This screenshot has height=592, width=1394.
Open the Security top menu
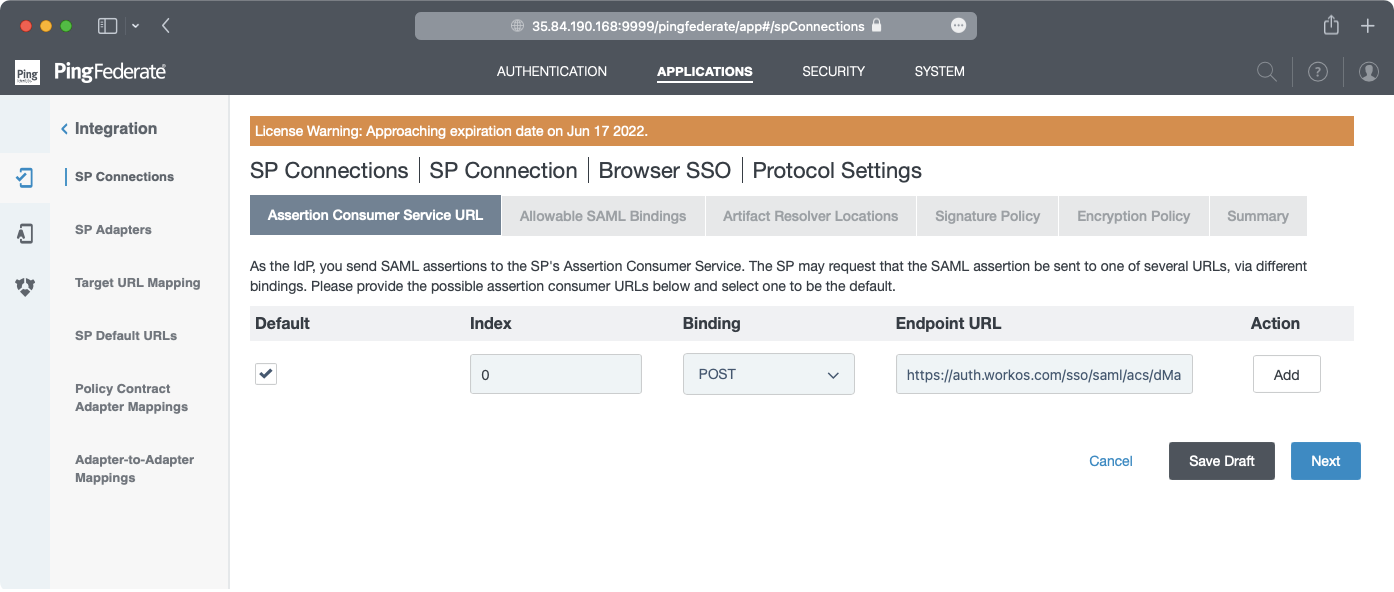tap(833, 72)
